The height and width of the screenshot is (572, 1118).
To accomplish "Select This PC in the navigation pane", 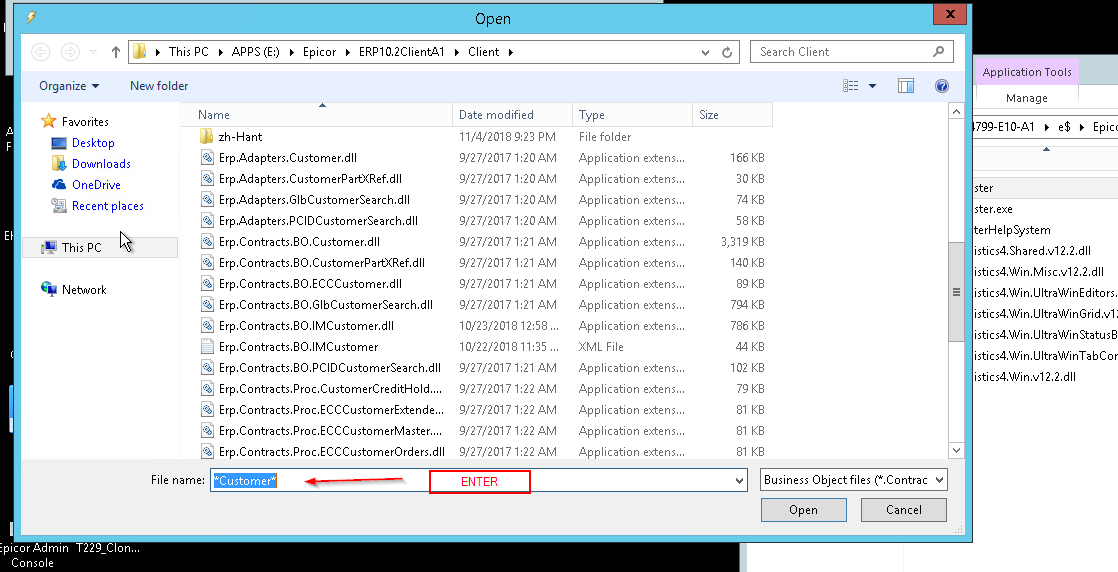I will pos(100,247).
